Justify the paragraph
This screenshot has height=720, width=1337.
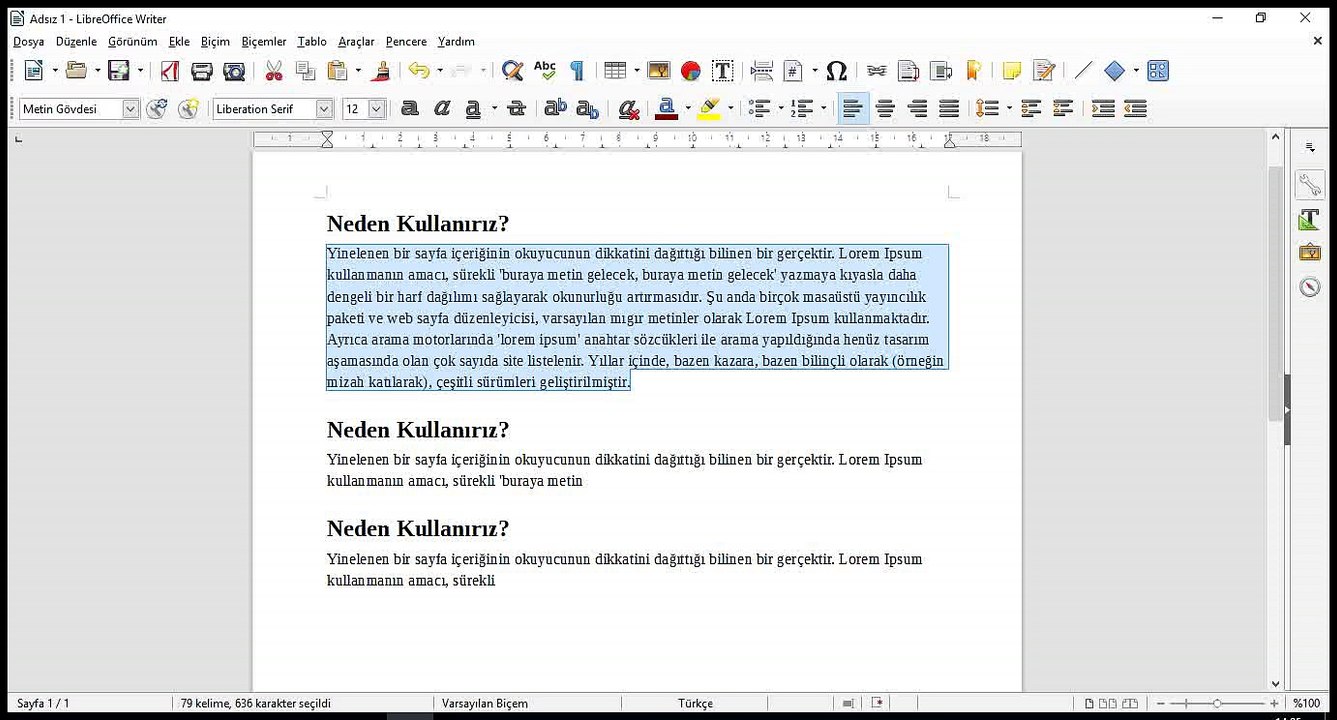pos(949,108)
